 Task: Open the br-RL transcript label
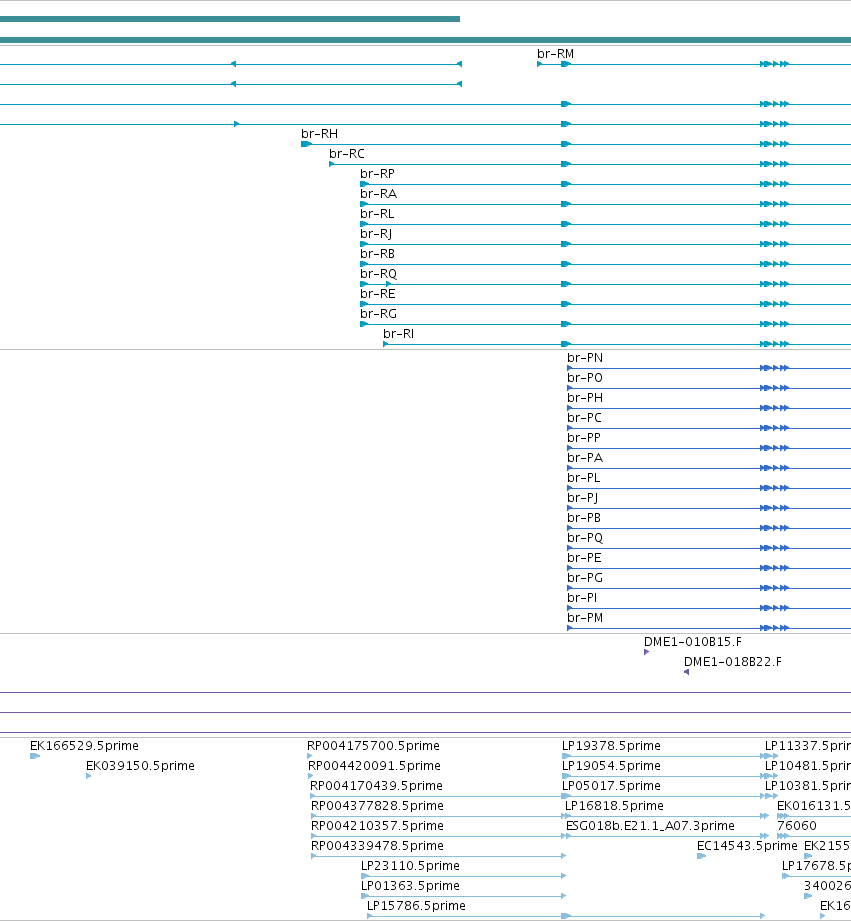click(x=377, y=214)
